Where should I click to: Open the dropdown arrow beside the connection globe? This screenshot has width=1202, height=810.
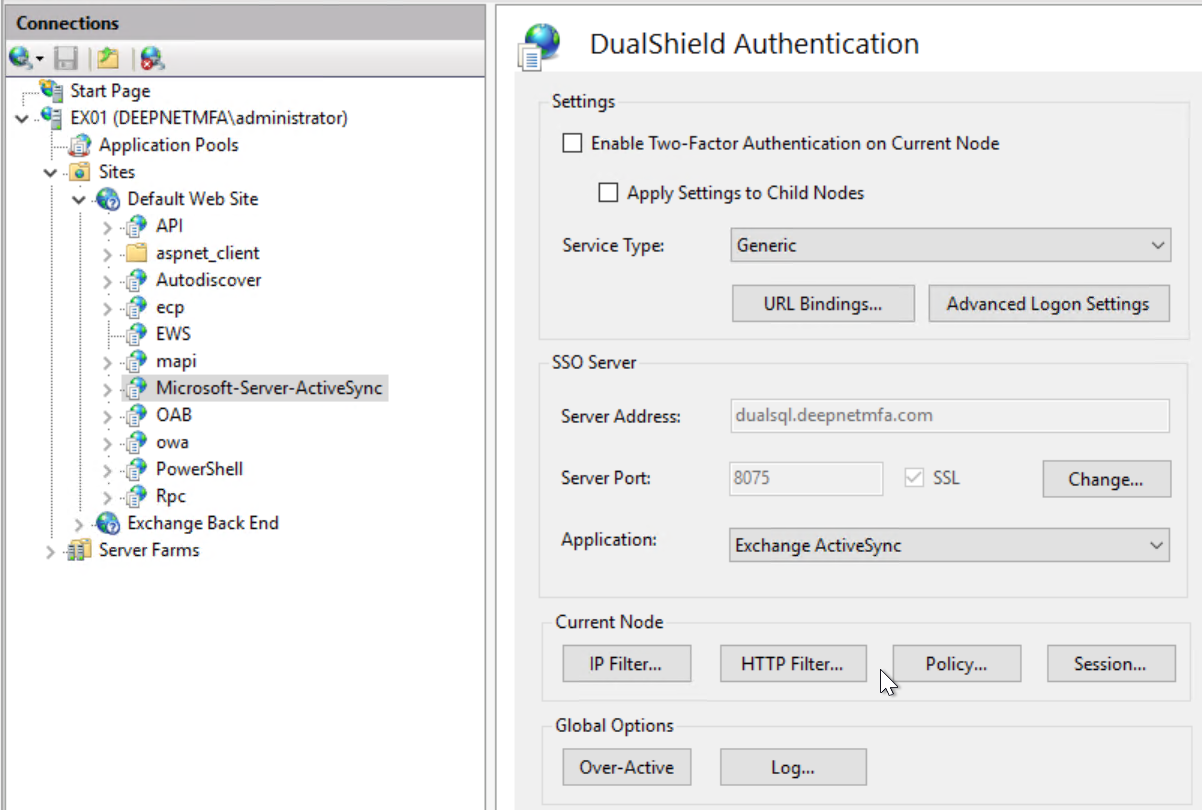pos(39,59)
